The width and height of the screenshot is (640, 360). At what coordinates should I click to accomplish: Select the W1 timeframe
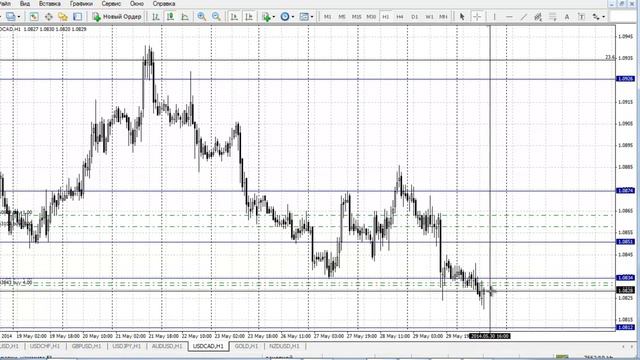[429, 17]
